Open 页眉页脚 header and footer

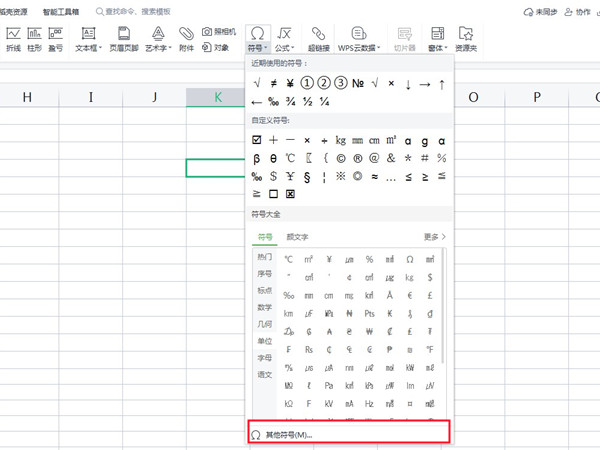[x=124, y=39]
